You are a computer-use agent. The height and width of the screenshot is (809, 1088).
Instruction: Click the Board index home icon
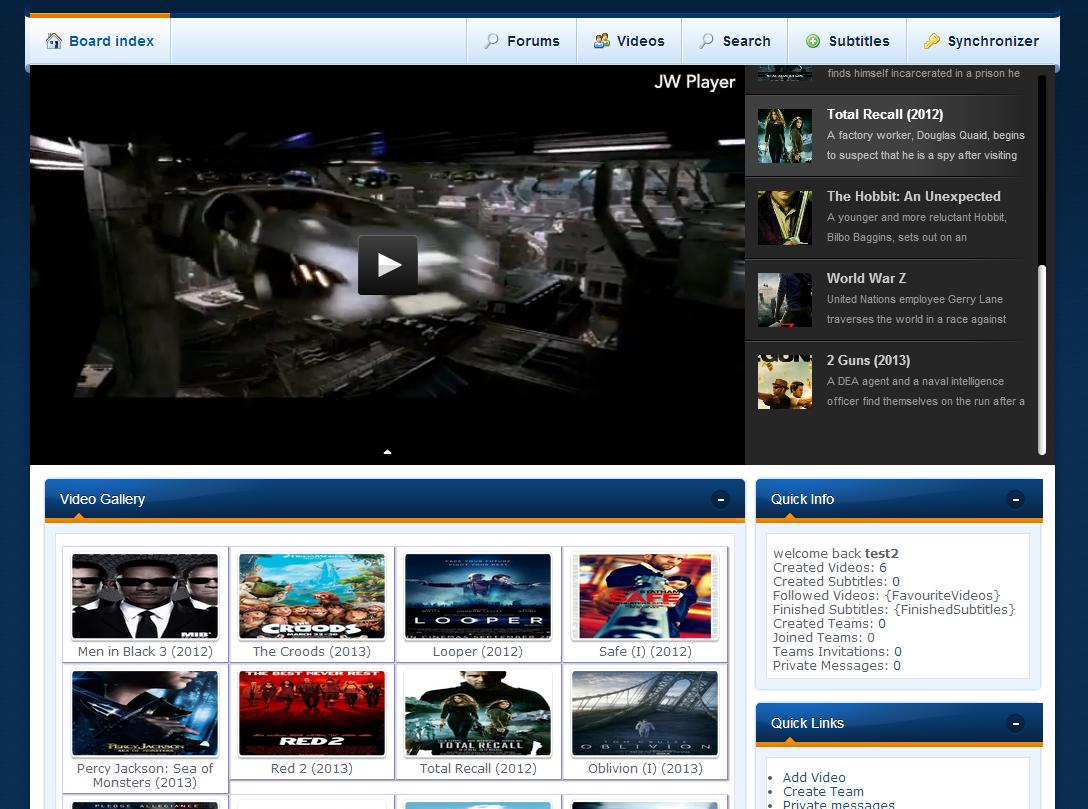pos(54,41)
